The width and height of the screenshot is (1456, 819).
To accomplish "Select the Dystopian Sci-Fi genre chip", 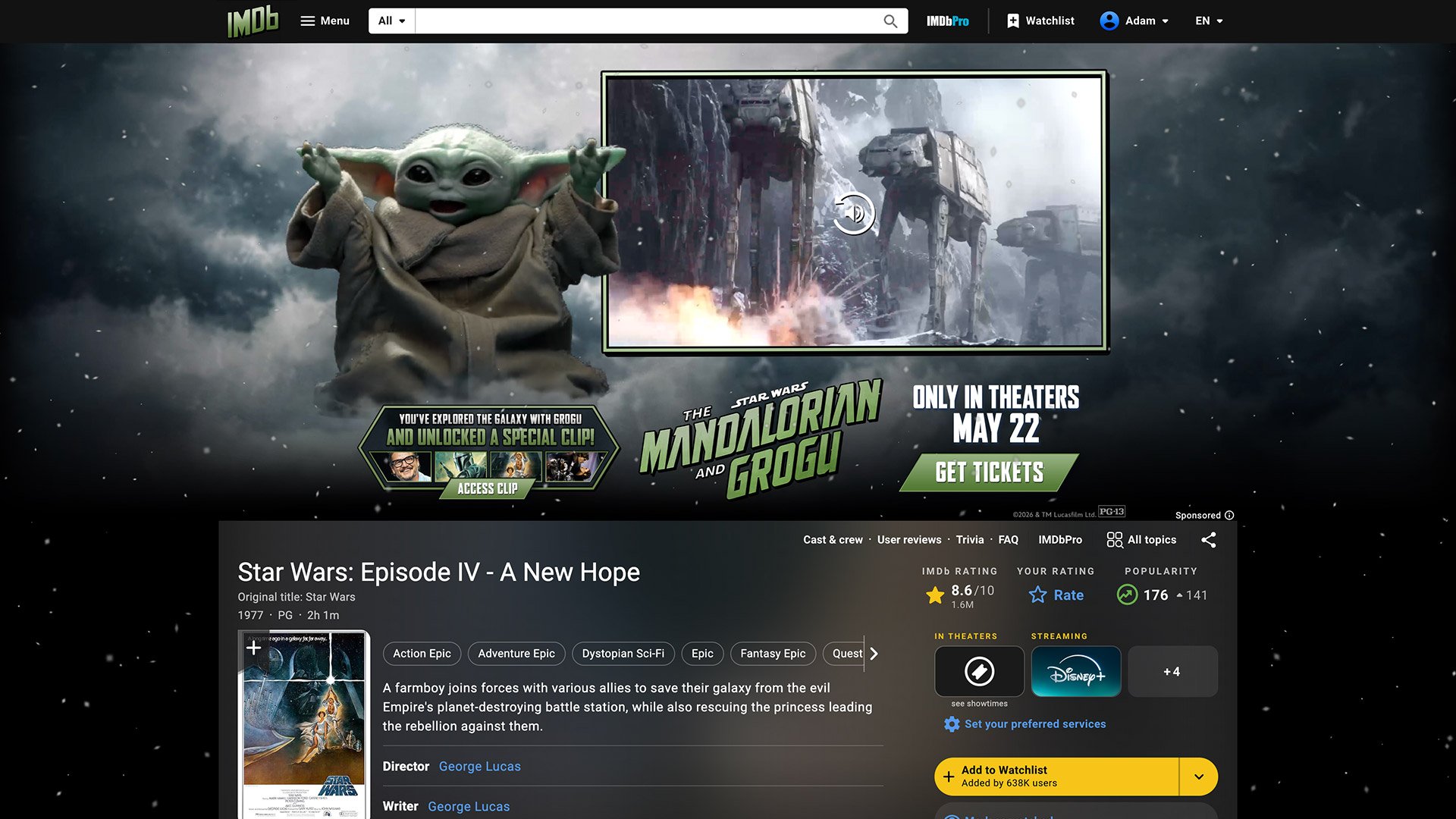I will click(x=623, y=654).
